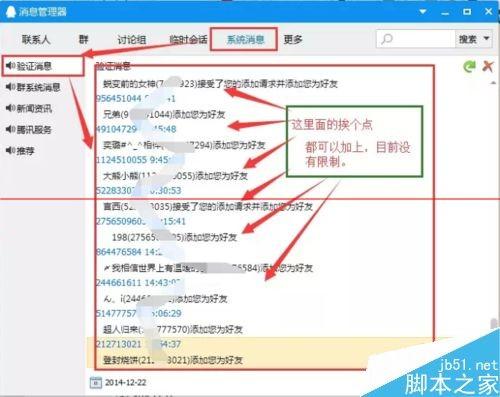
Task: Expand the 搜索 dropdown arrow
Action: [x=487, y=38]
